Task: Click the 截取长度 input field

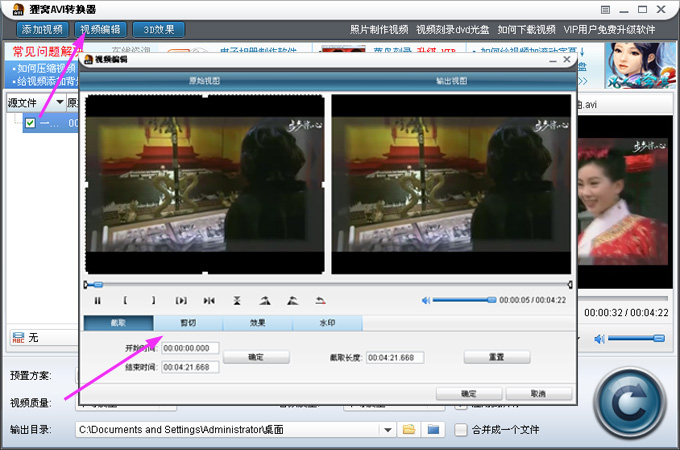Action: [395, 358]
